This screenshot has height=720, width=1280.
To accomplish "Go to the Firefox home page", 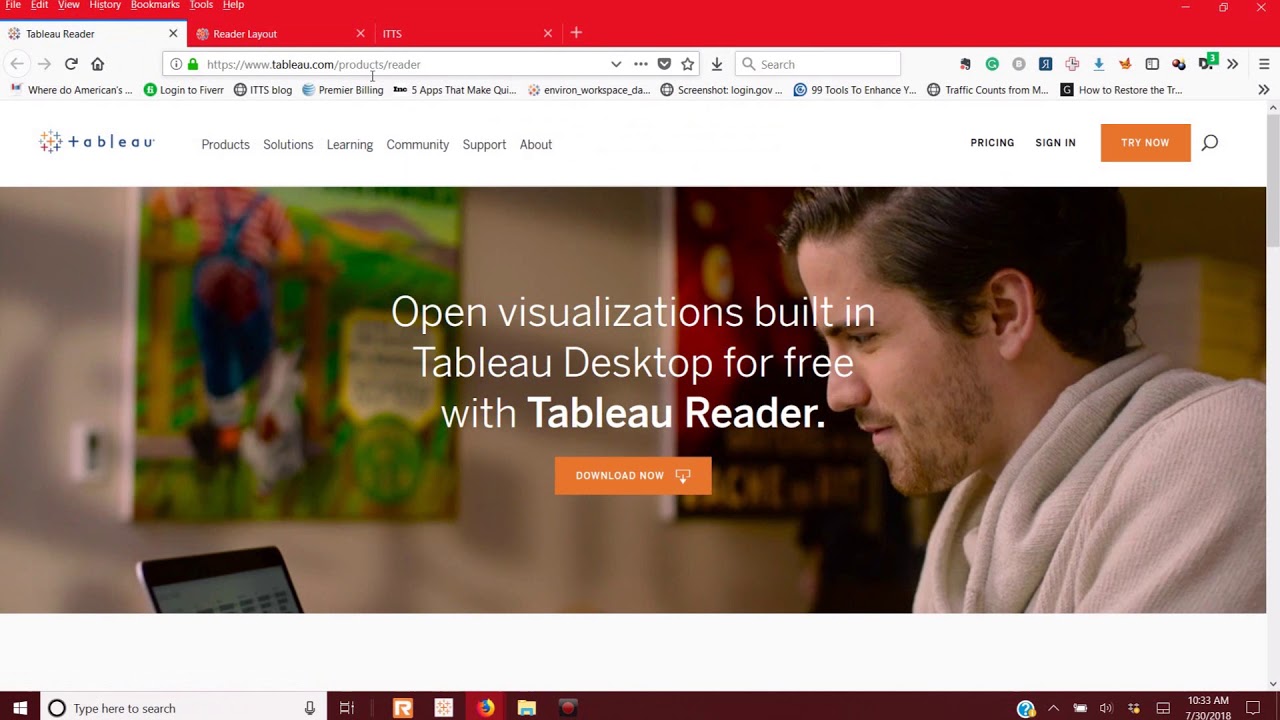I will pos(97,64).
